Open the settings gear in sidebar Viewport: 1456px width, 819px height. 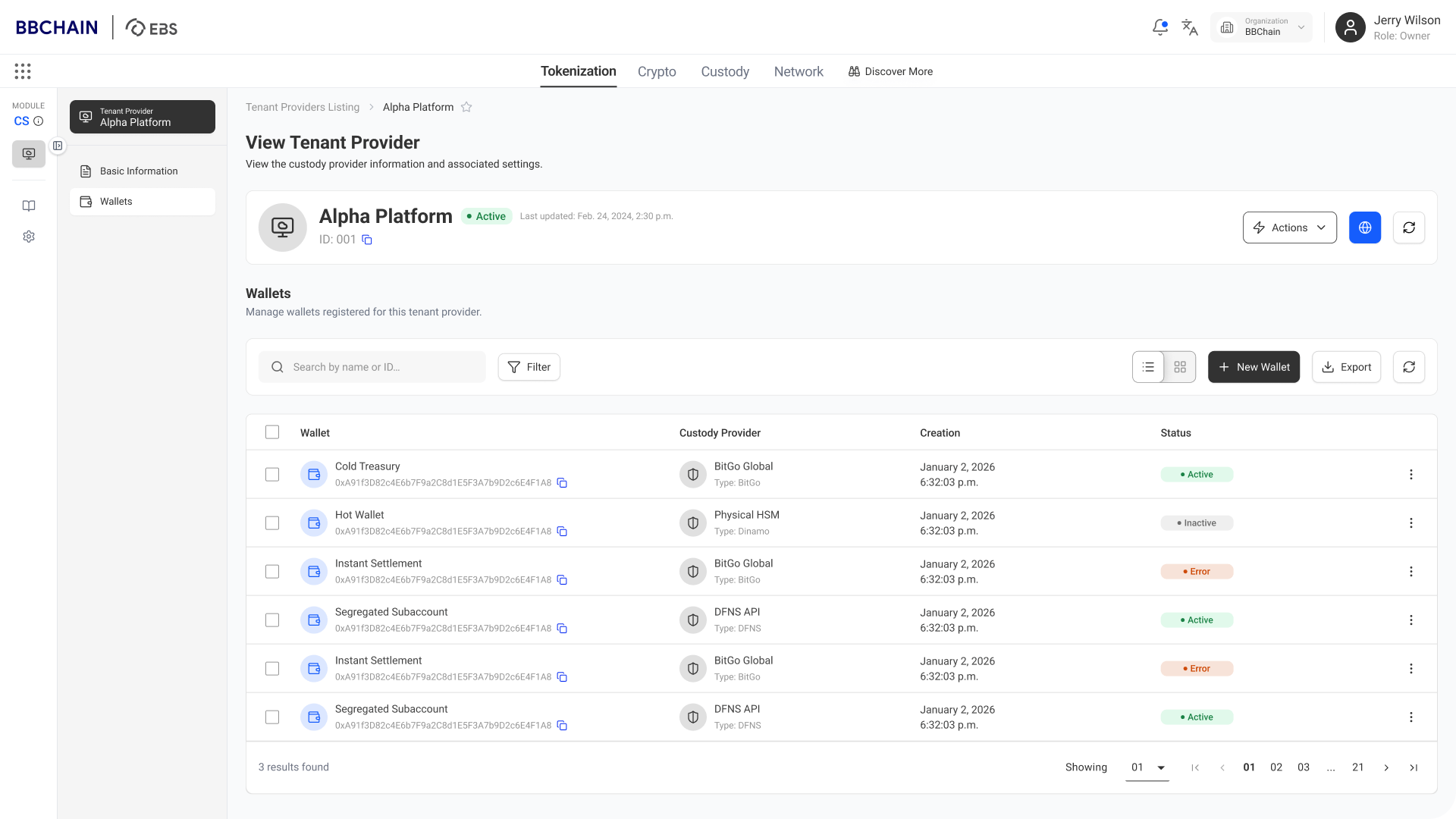click(x=29, y=237)
